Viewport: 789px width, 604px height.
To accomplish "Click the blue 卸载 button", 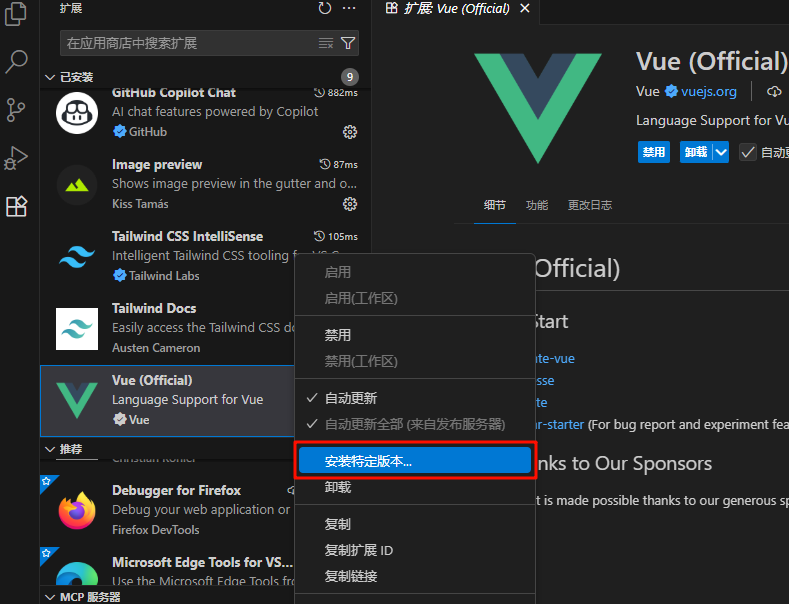I will pos(696,152).
